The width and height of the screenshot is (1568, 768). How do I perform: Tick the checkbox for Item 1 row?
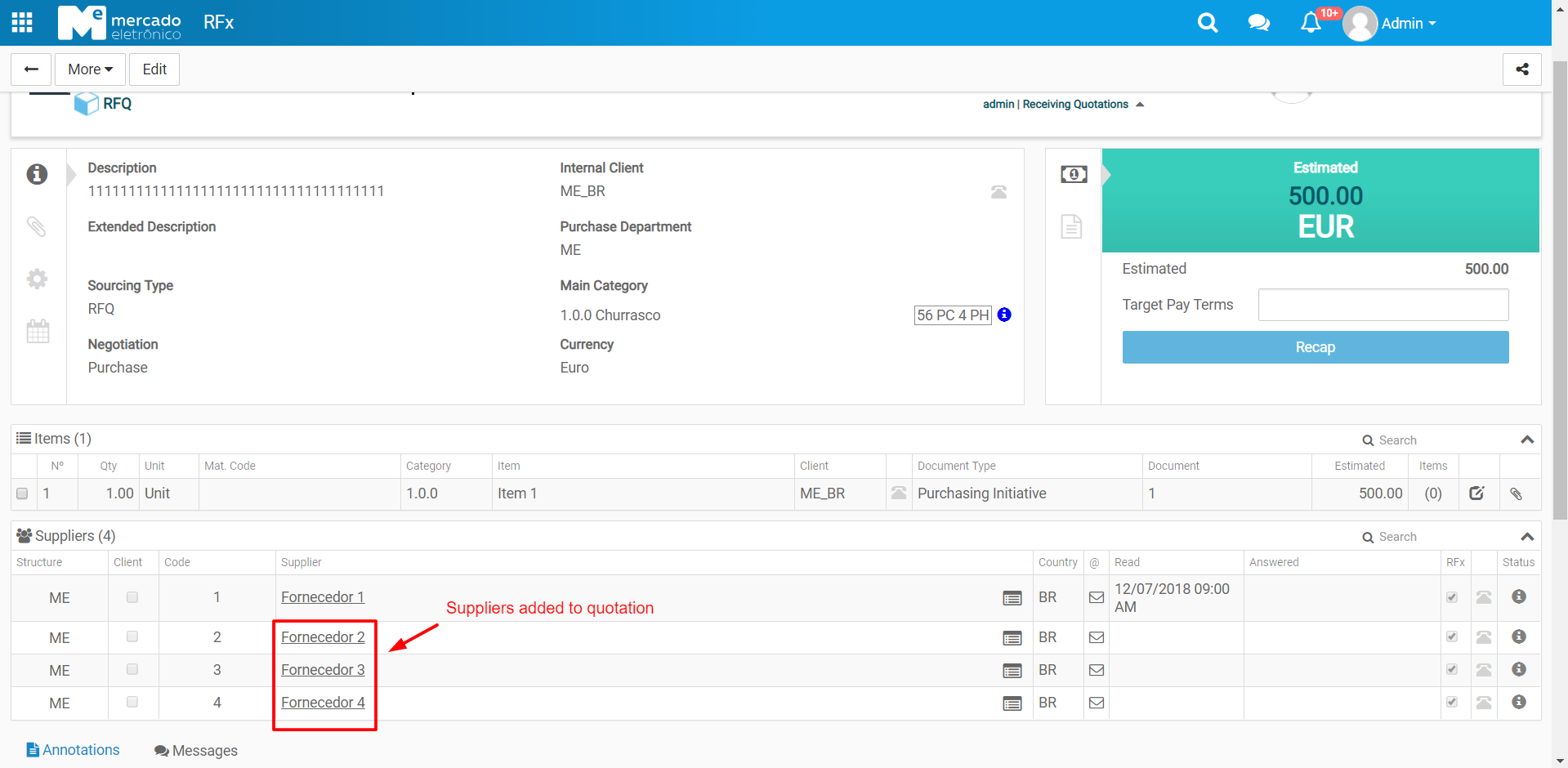click(x=22, y=493)
